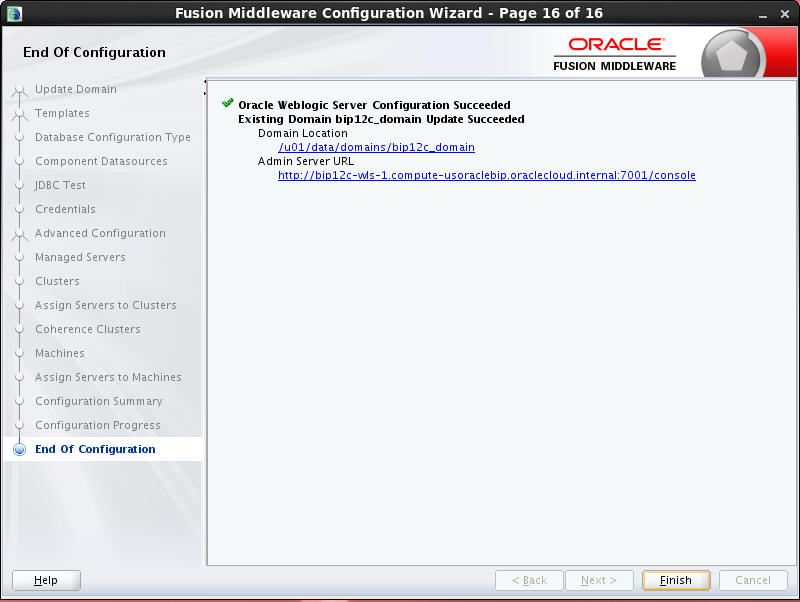This screenshot has height=602, width=800.
Task: Click the Help button
Action: (x=45, y=580)
